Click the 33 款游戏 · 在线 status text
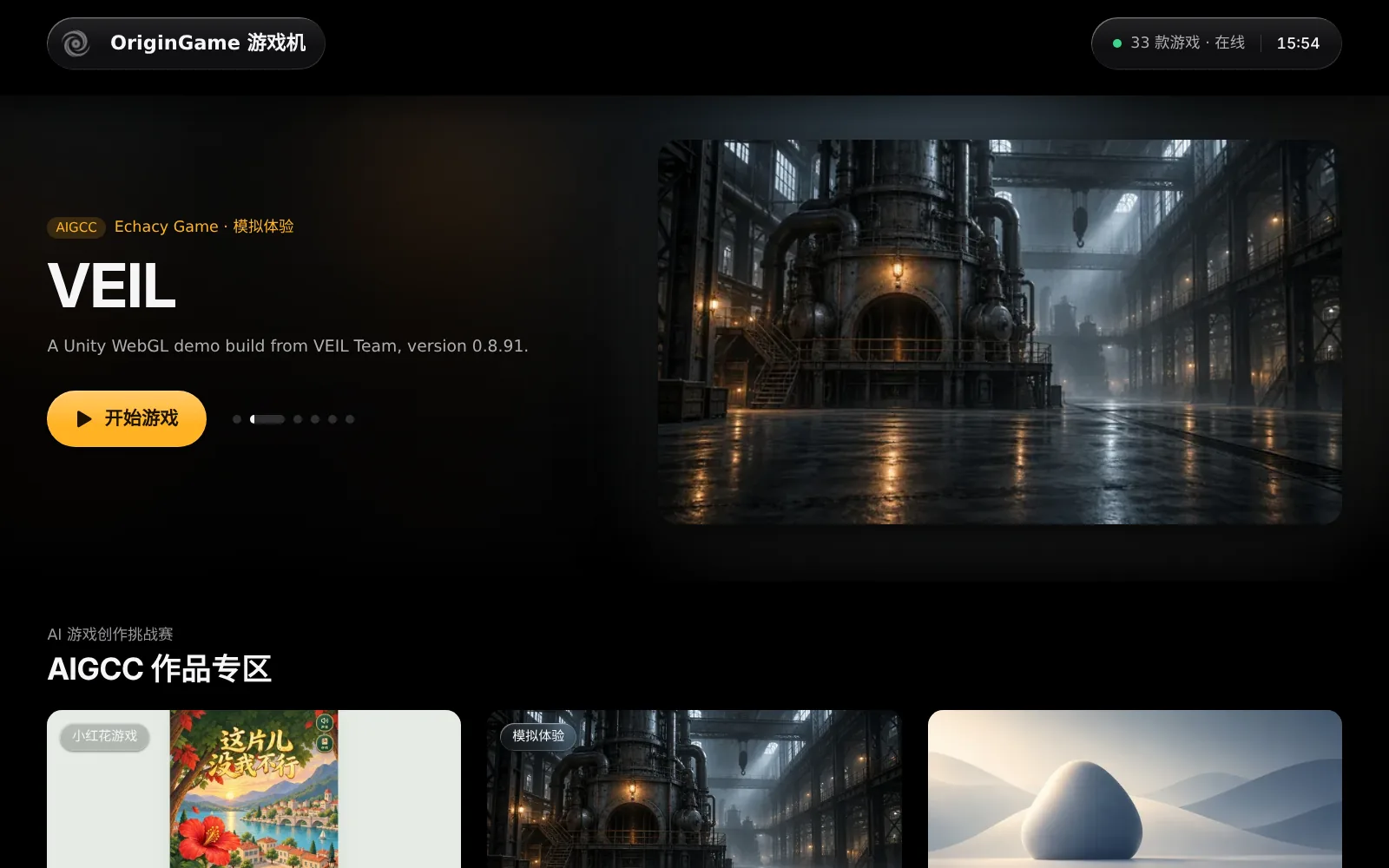The width and height of the screenshot is (1389, 868). tap(1188, 43)
